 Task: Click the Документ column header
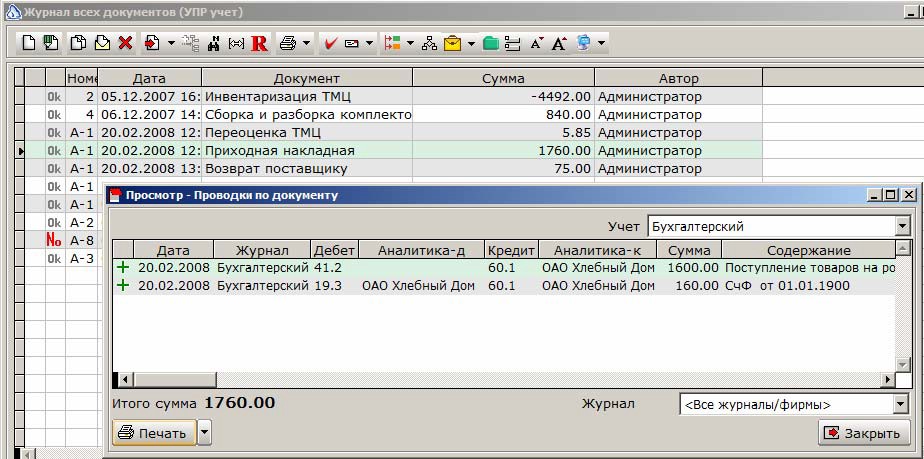[x=307, y=78]
